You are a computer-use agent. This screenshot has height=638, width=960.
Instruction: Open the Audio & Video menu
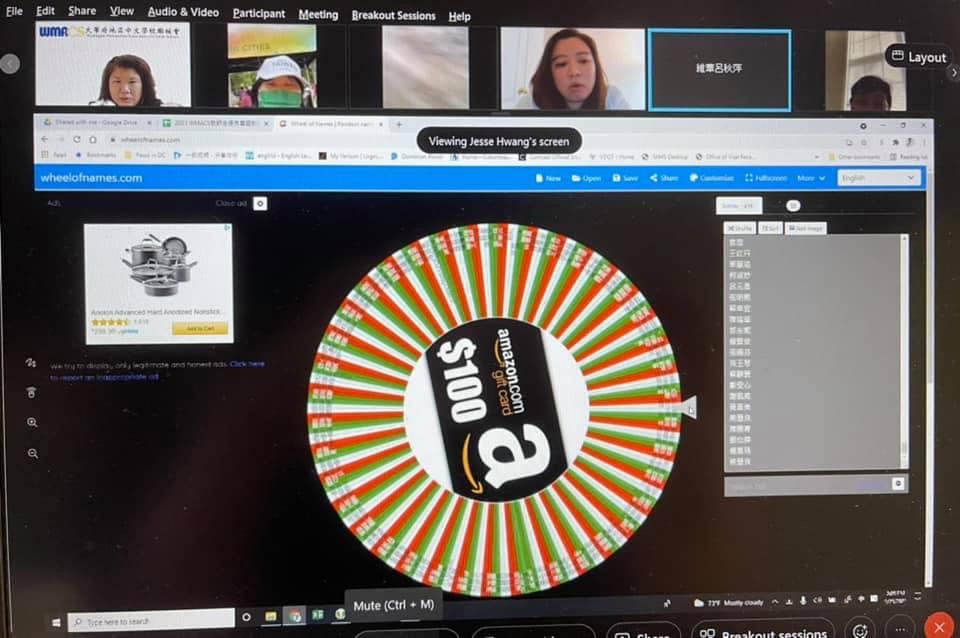pyautogui.click(x=183, y=12)
